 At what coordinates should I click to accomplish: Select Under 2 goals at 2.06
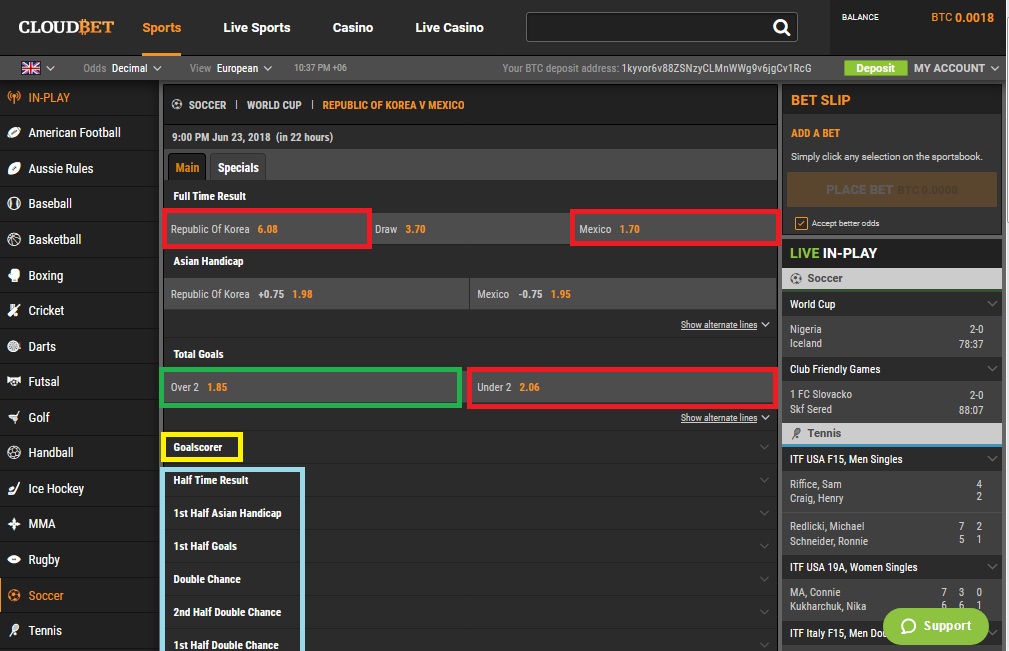tap(622, 387)
